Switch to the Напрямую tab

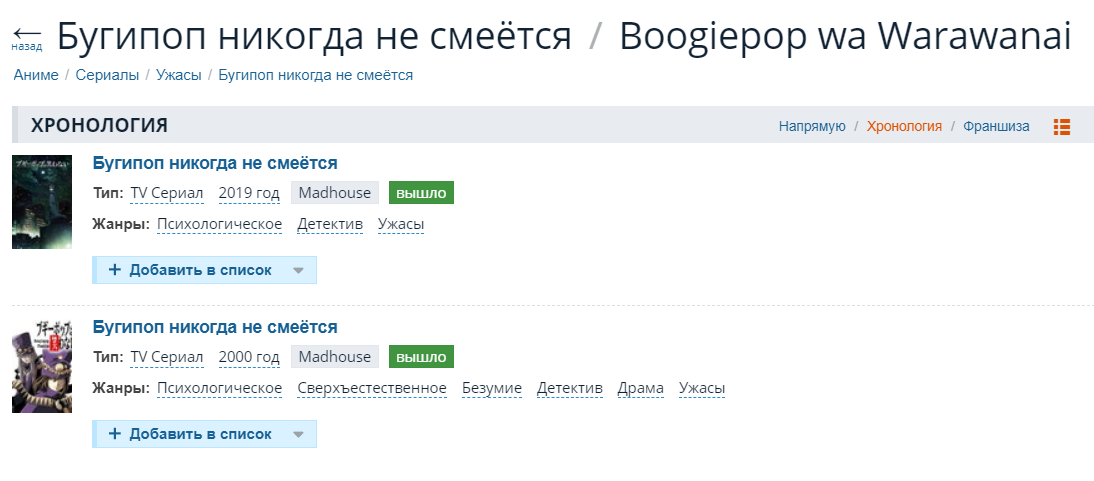pos(812,126)
